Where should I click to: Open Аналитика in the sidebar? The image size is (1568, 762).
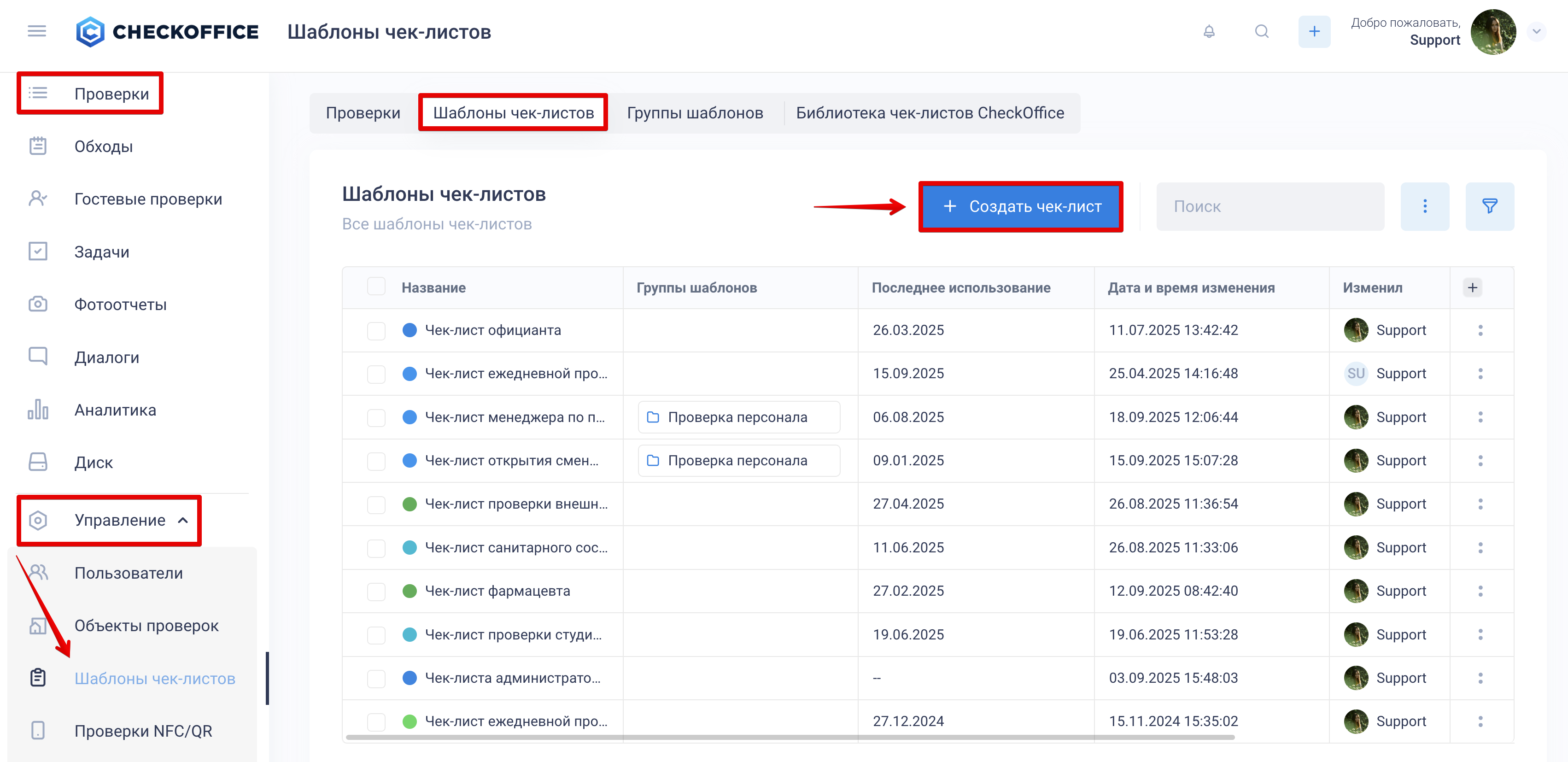[x=115, y=410]
